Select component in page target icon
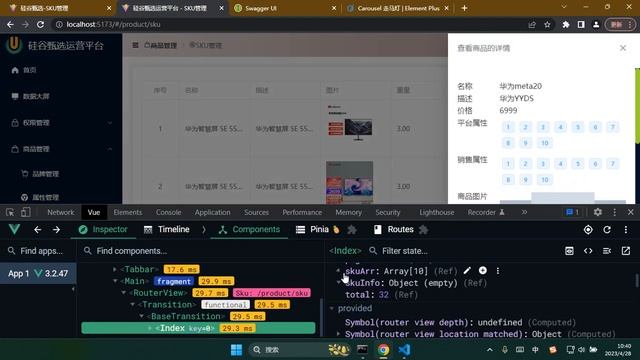 (588, 230)
